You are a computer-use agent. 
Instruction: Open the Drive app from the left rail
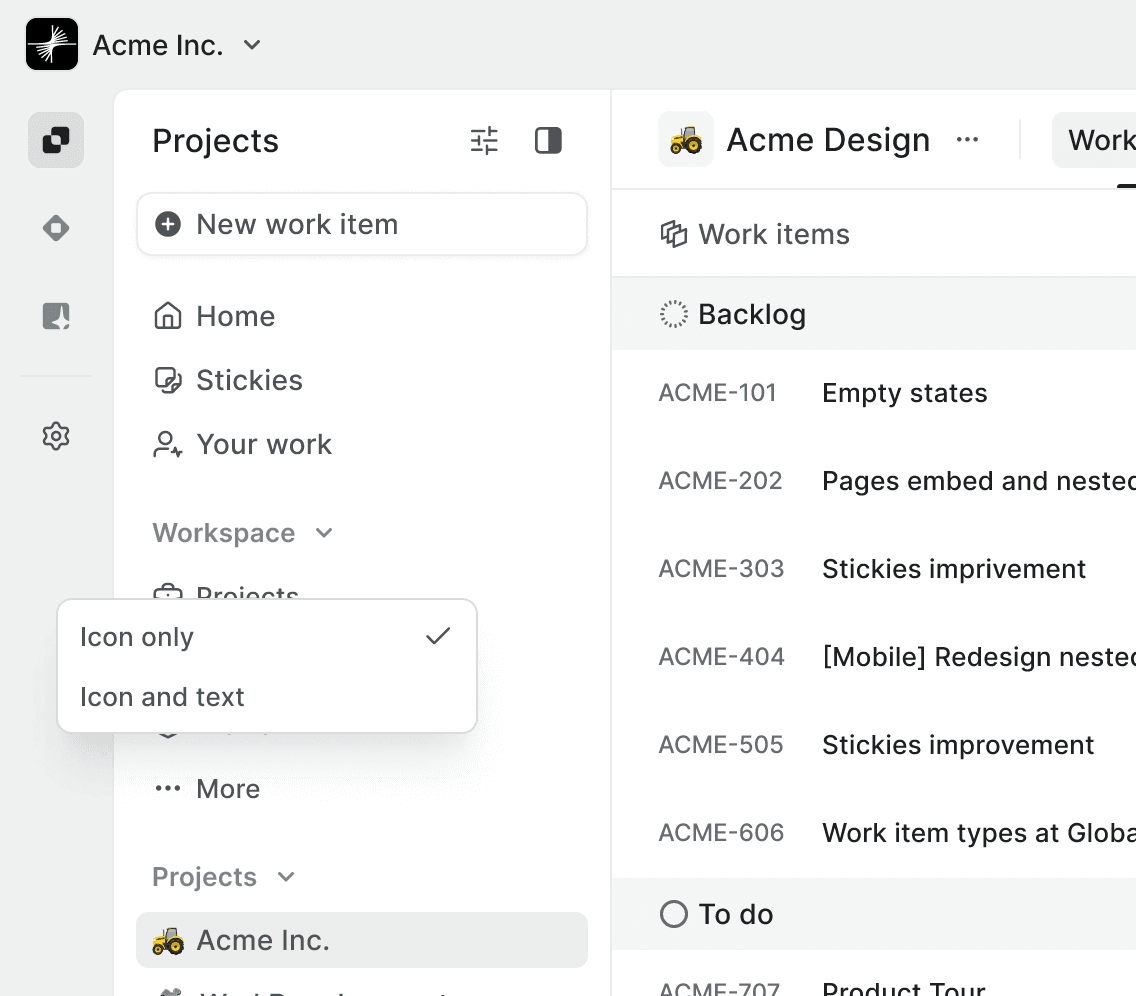click(55, 227)
